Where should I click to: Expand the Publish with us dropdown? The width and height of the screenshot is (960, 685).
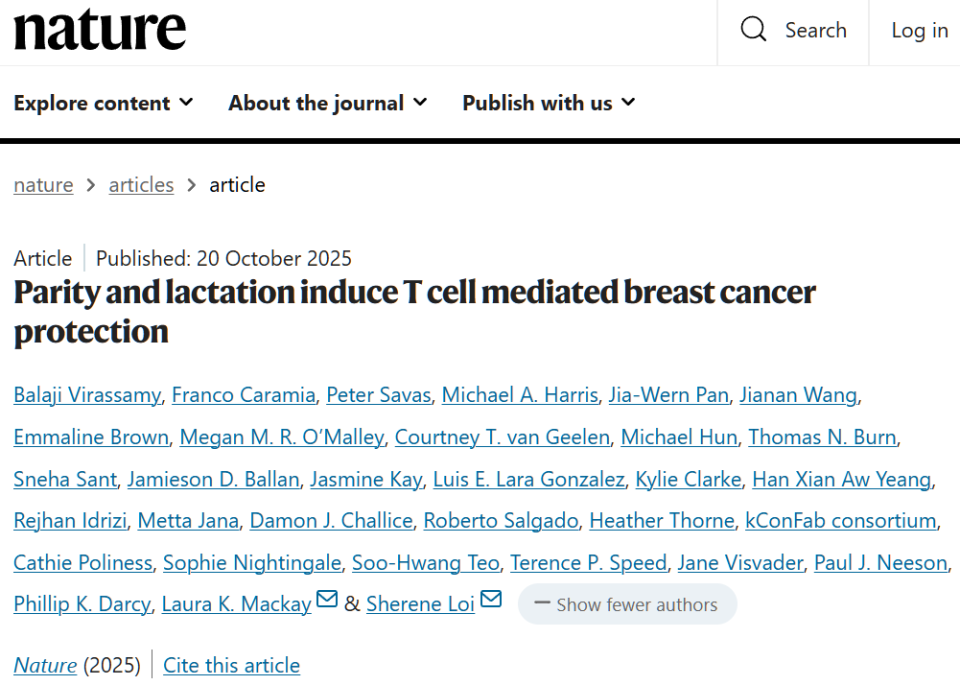[548, 103]
